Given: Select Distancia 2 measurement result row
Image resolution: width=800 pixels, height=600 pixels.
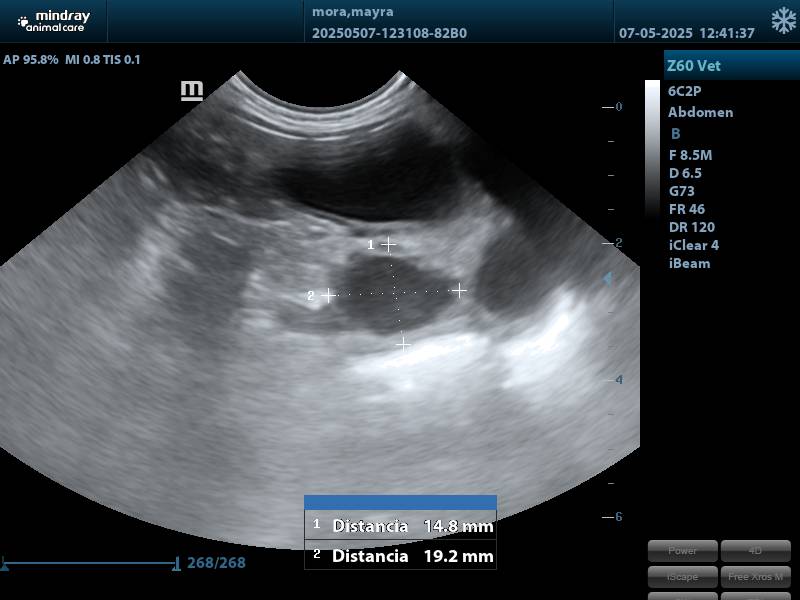Looking at the screenshot, I should pos(400,556).
